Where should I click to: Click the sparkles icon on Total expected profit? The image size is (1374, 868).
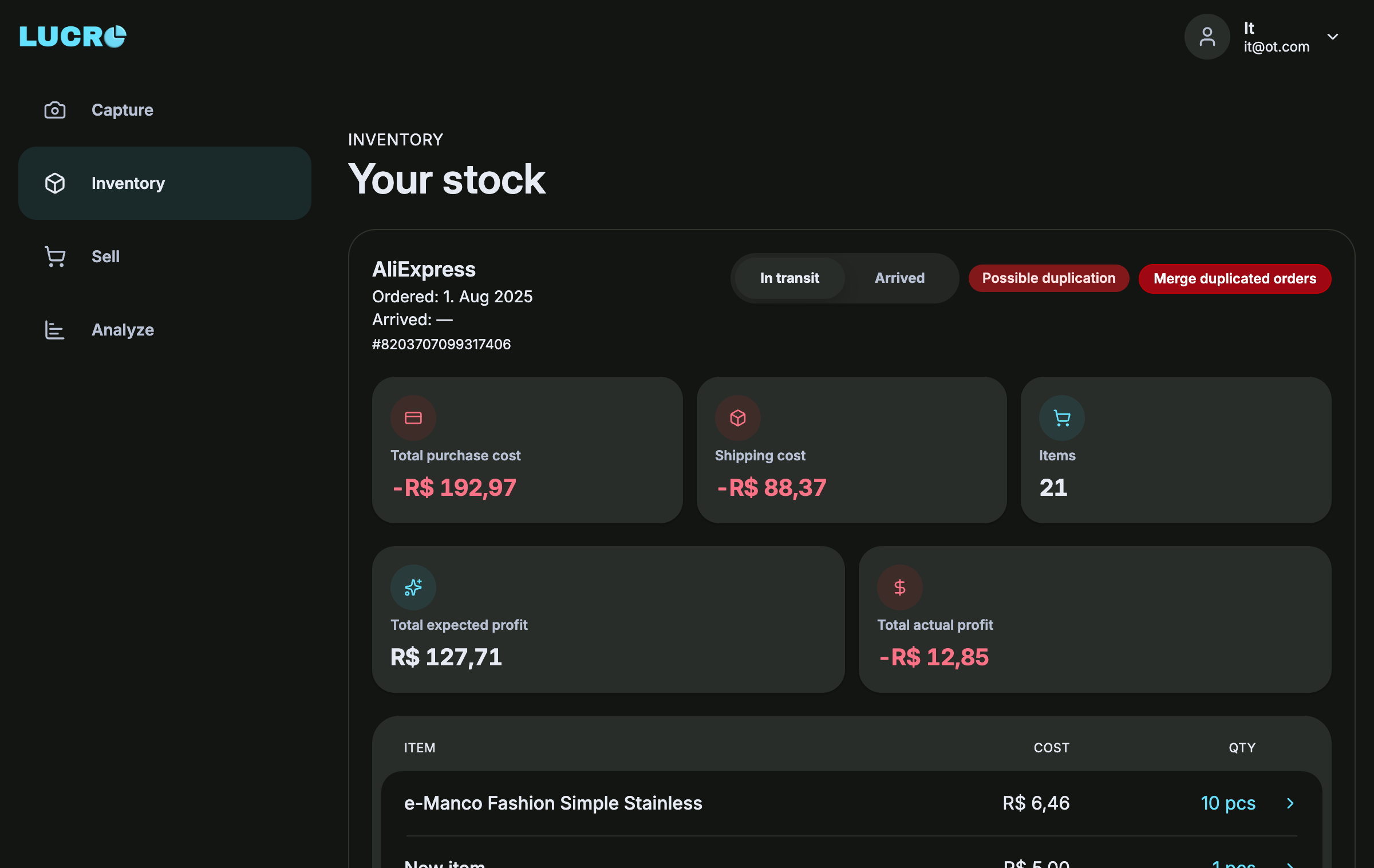(x=413, y=586)
